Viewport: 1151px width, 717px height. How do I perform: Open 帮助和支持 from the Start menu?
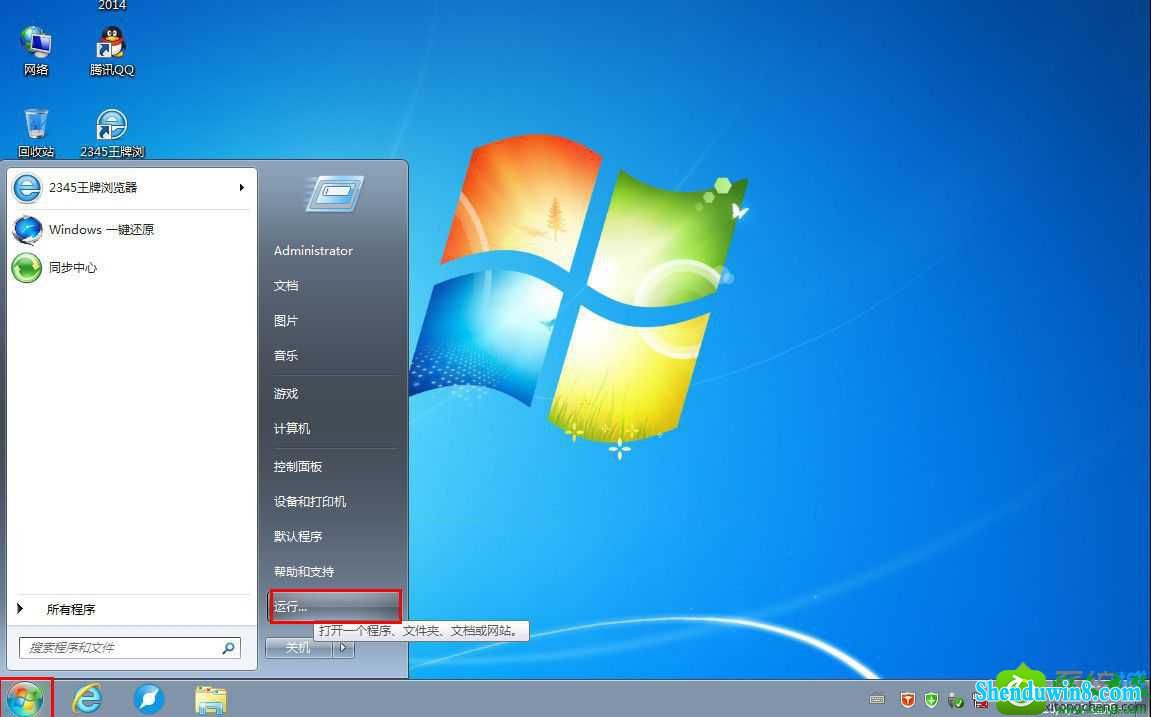click(304, 572)
